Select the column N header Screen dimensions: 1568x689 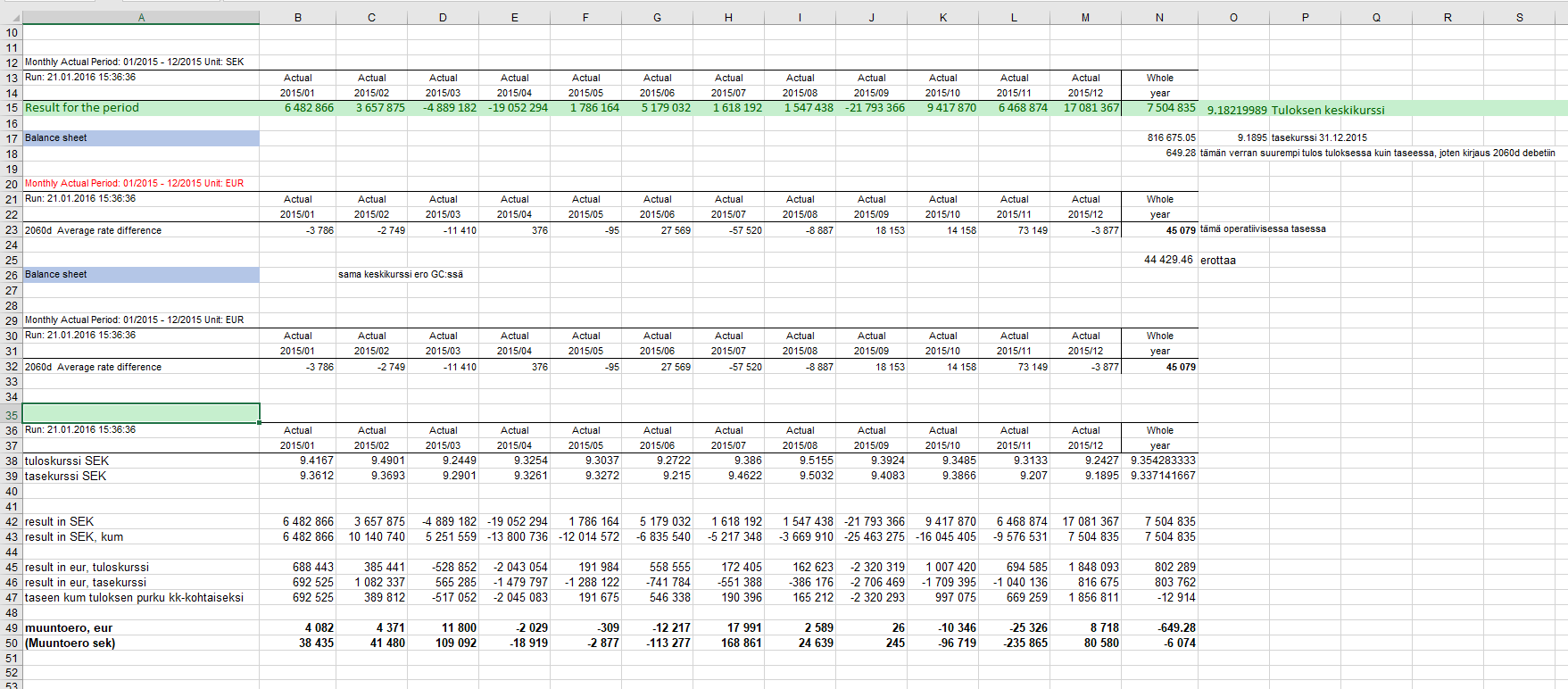pyautogui.click(x=1159, y=18)
